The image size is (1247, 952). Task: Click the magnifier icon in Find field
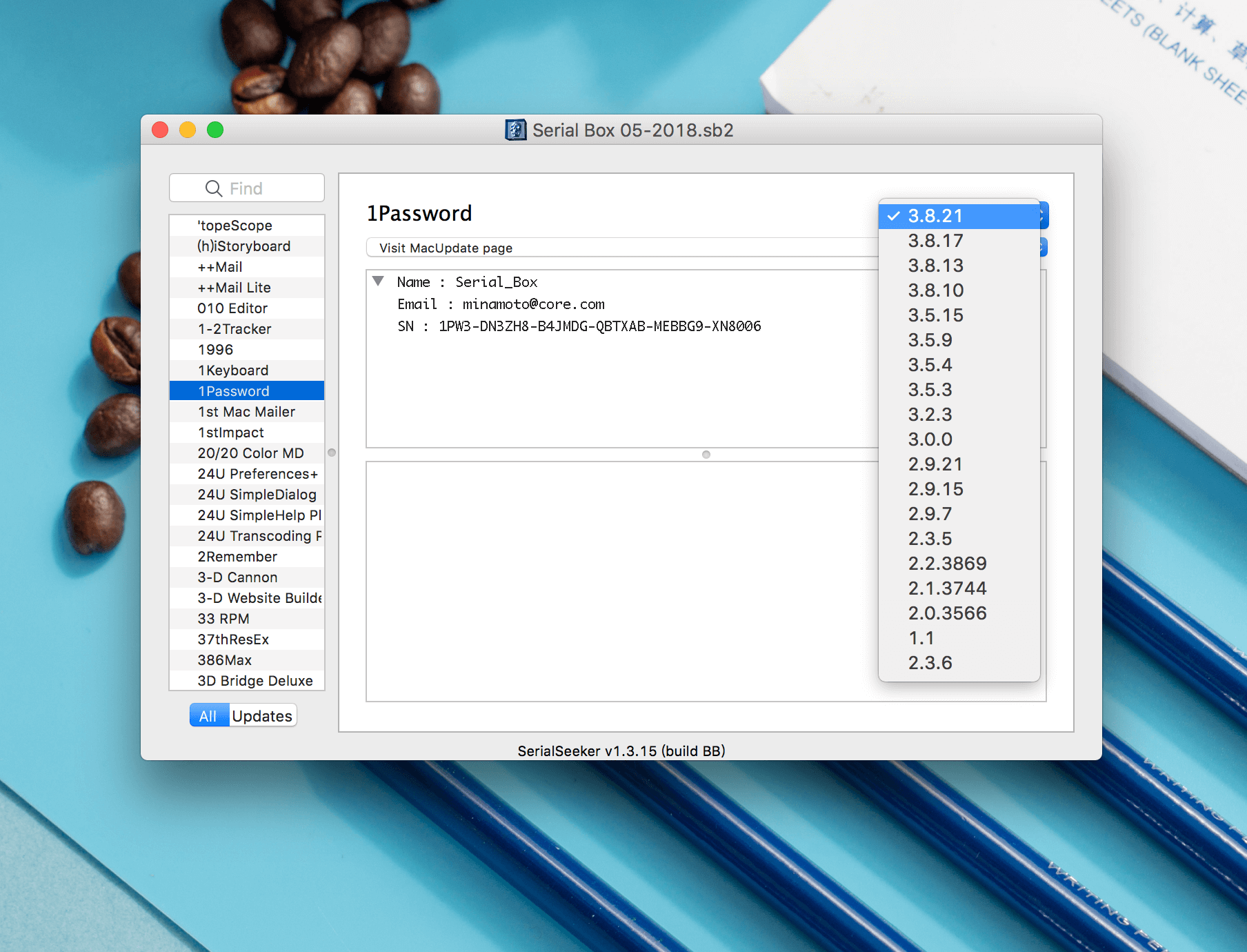214,188
